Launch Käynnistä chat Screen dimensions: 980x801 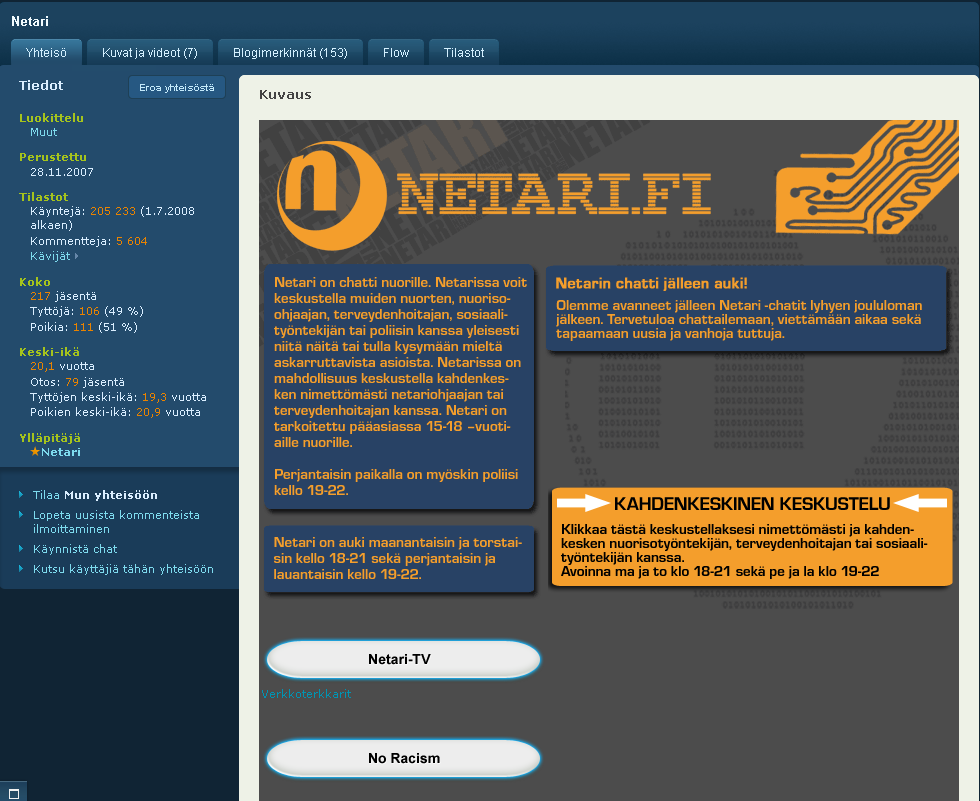75,549
